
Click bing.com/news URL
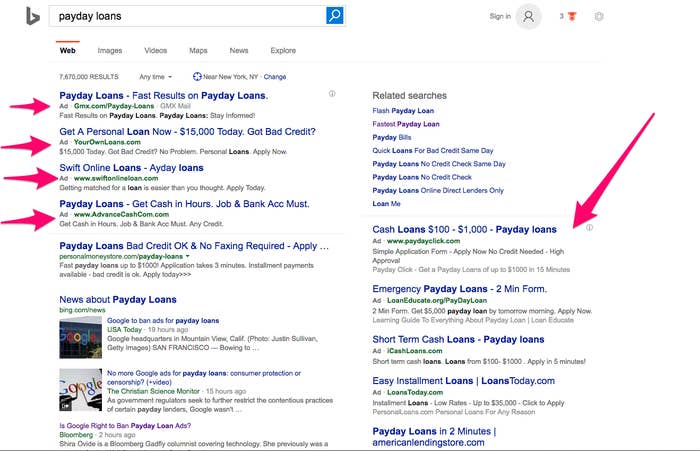[x=82, y=310]
